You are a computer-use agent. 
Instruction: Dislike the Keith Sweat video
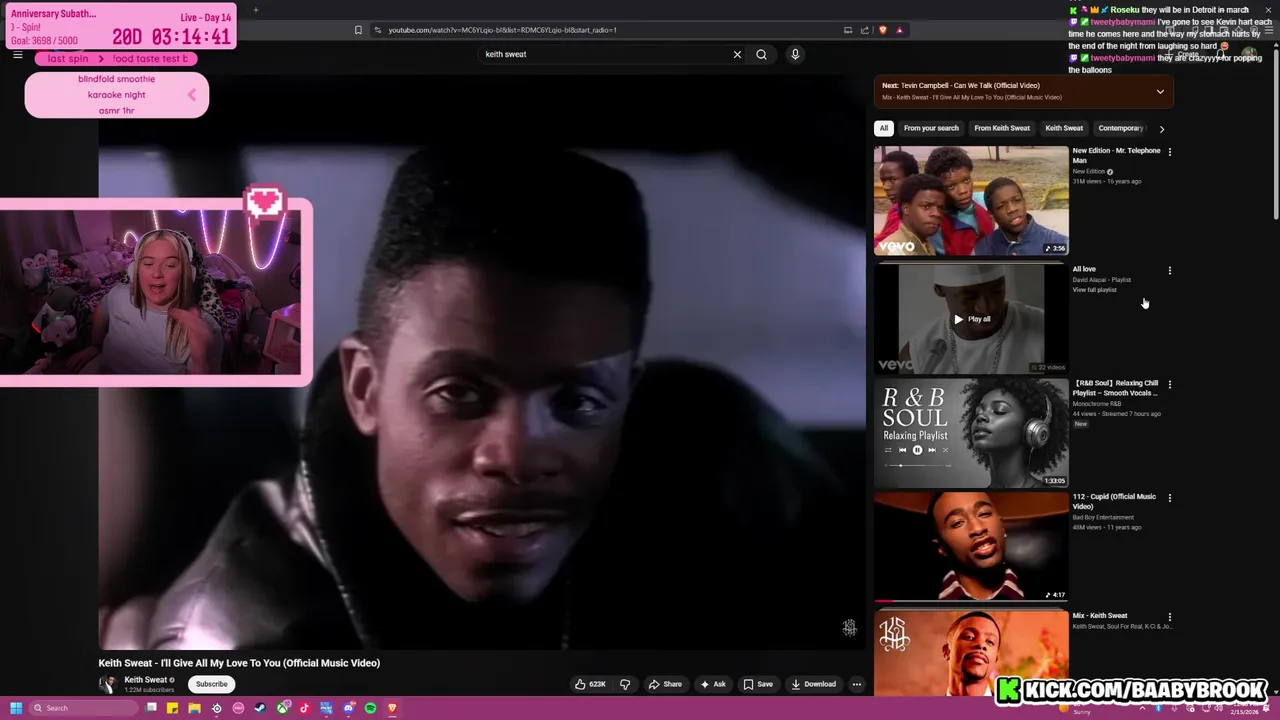coord(625,684)
